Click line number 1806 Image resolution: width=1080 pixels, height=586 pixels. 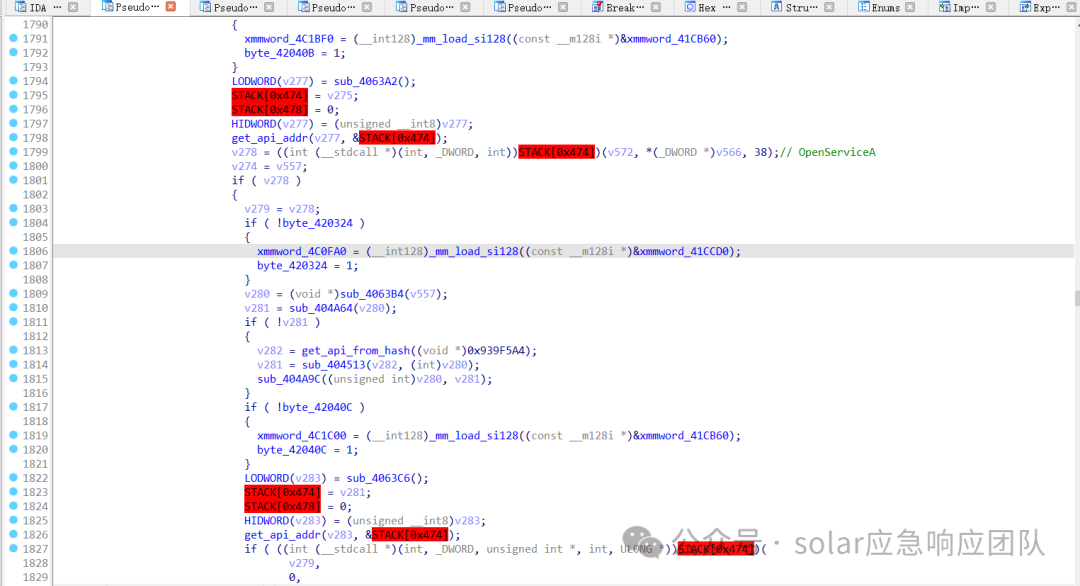point(35,251)
